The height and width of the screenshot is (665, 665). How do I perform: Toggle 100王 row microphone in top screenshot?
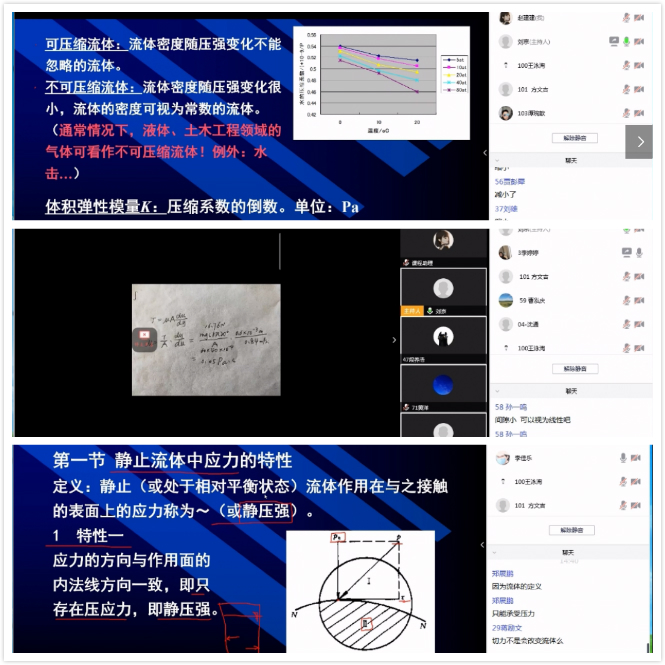(626, 65)
